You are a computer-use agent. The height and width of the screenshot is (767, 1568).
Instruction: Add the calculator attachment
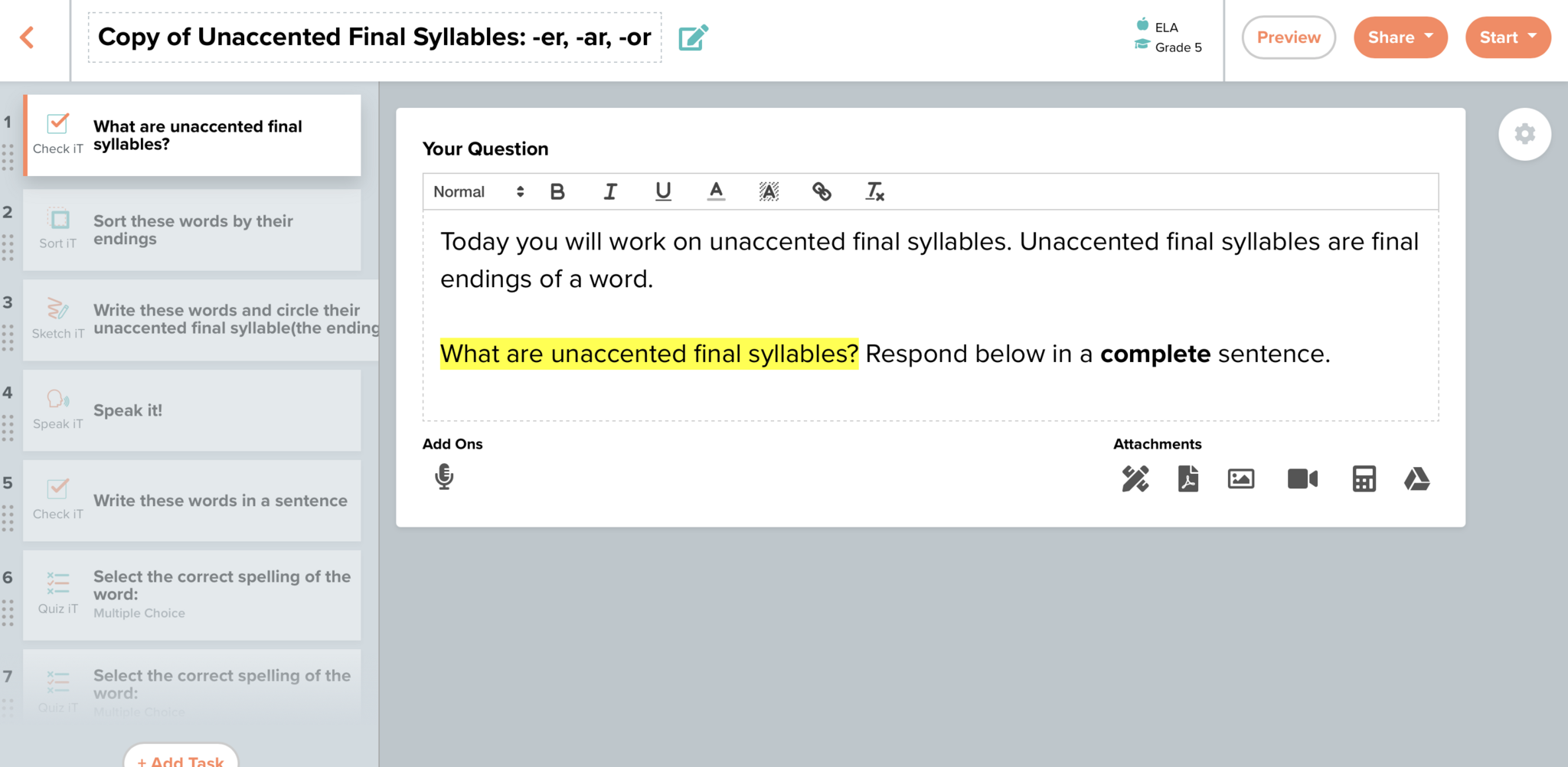[1364, 479]
